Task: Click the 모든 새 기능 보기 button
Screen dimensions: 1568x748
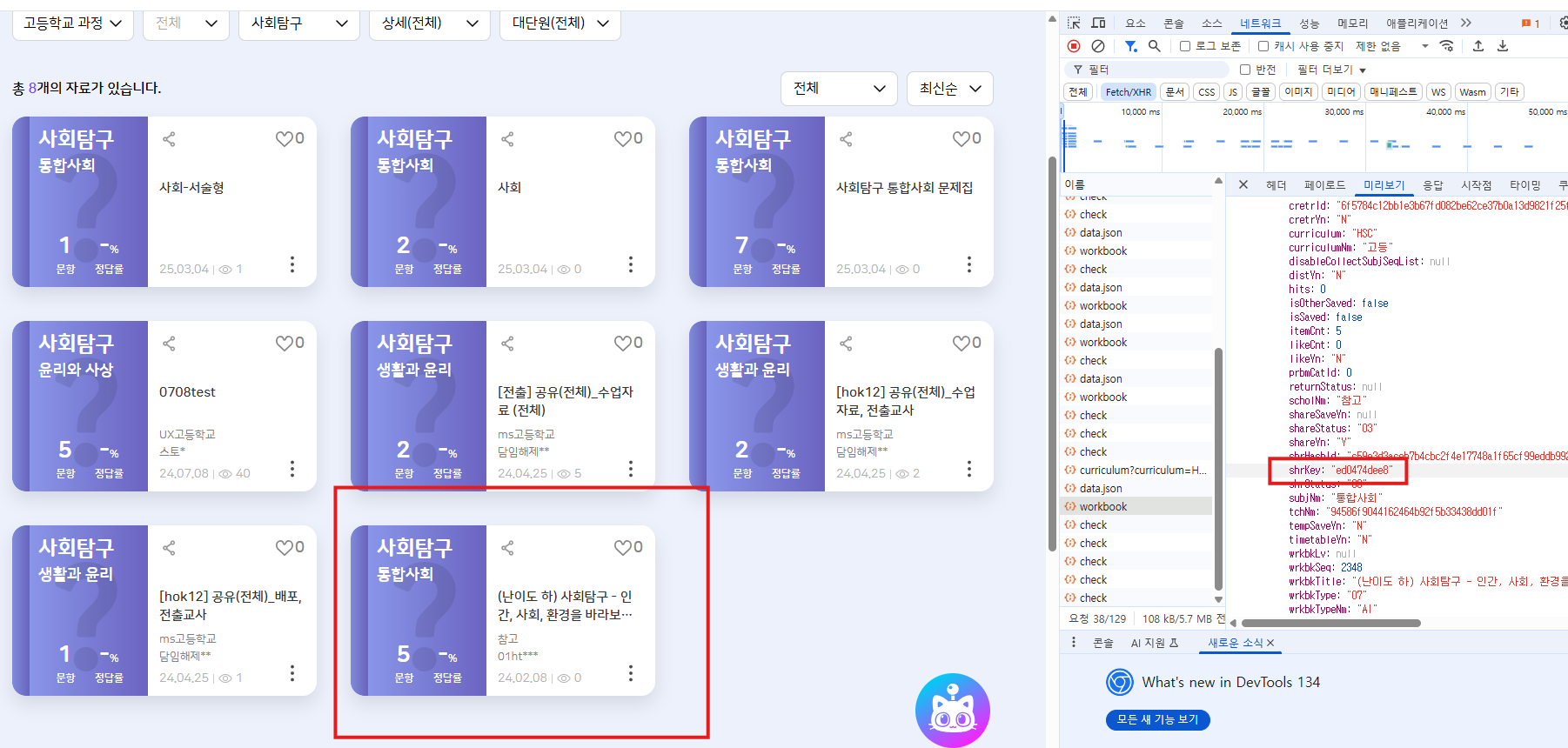Action: coord(1157,719)
